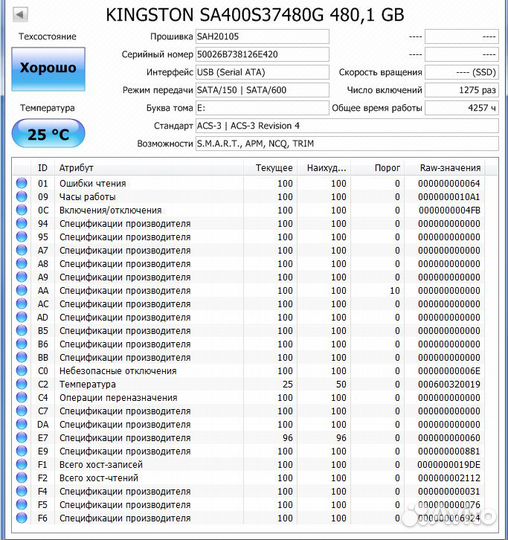Click the status orb for row E9
508x540 pixels.
22,451
